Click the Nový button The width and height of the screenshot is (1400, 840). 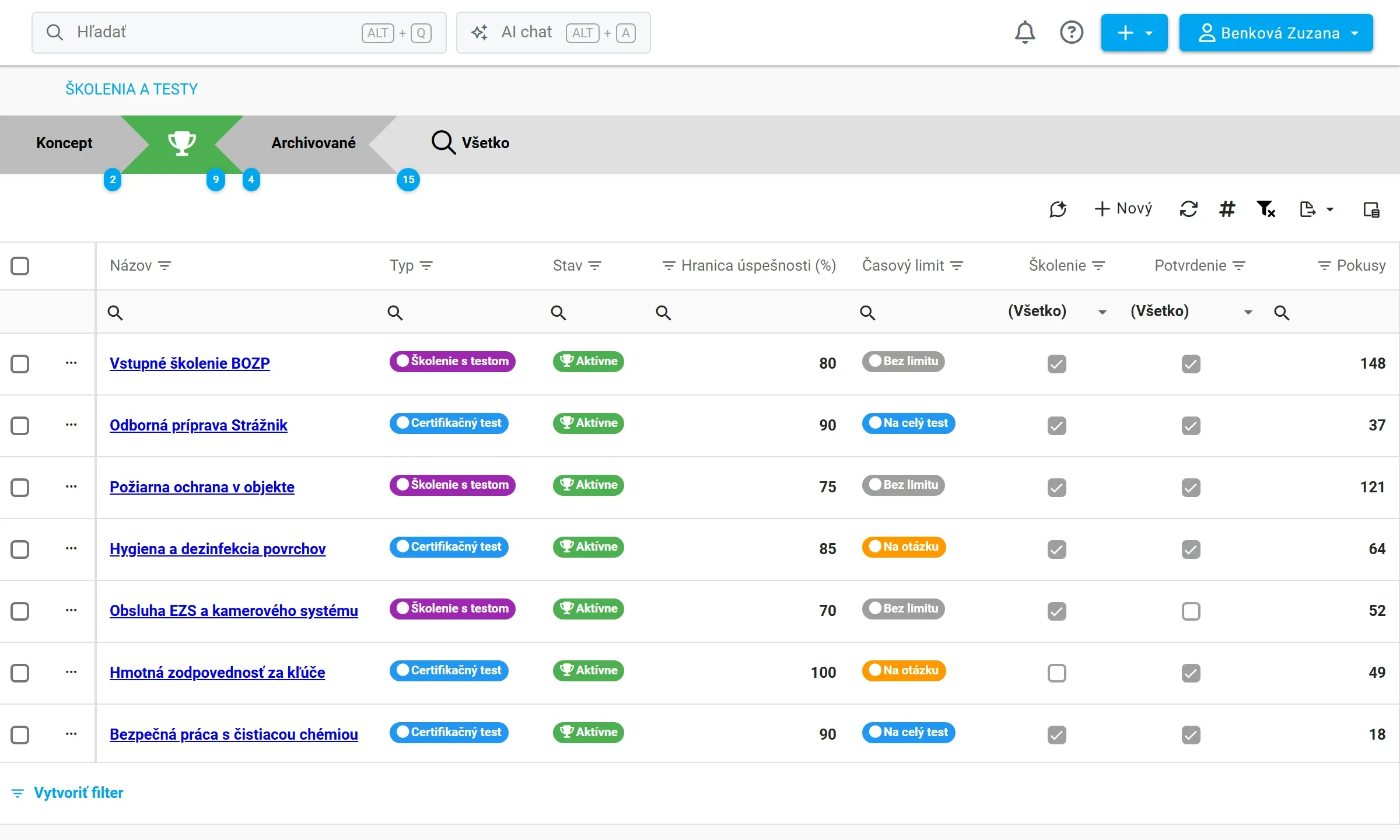[x=1123, y=209]
